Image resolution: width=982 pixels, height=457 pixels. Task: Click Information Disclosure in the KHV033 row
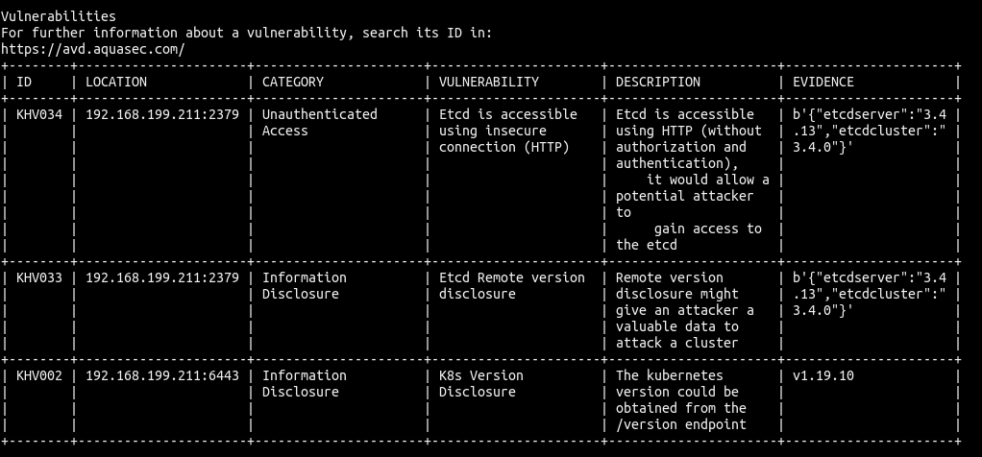pyautogui.click(x=304, y=286)
